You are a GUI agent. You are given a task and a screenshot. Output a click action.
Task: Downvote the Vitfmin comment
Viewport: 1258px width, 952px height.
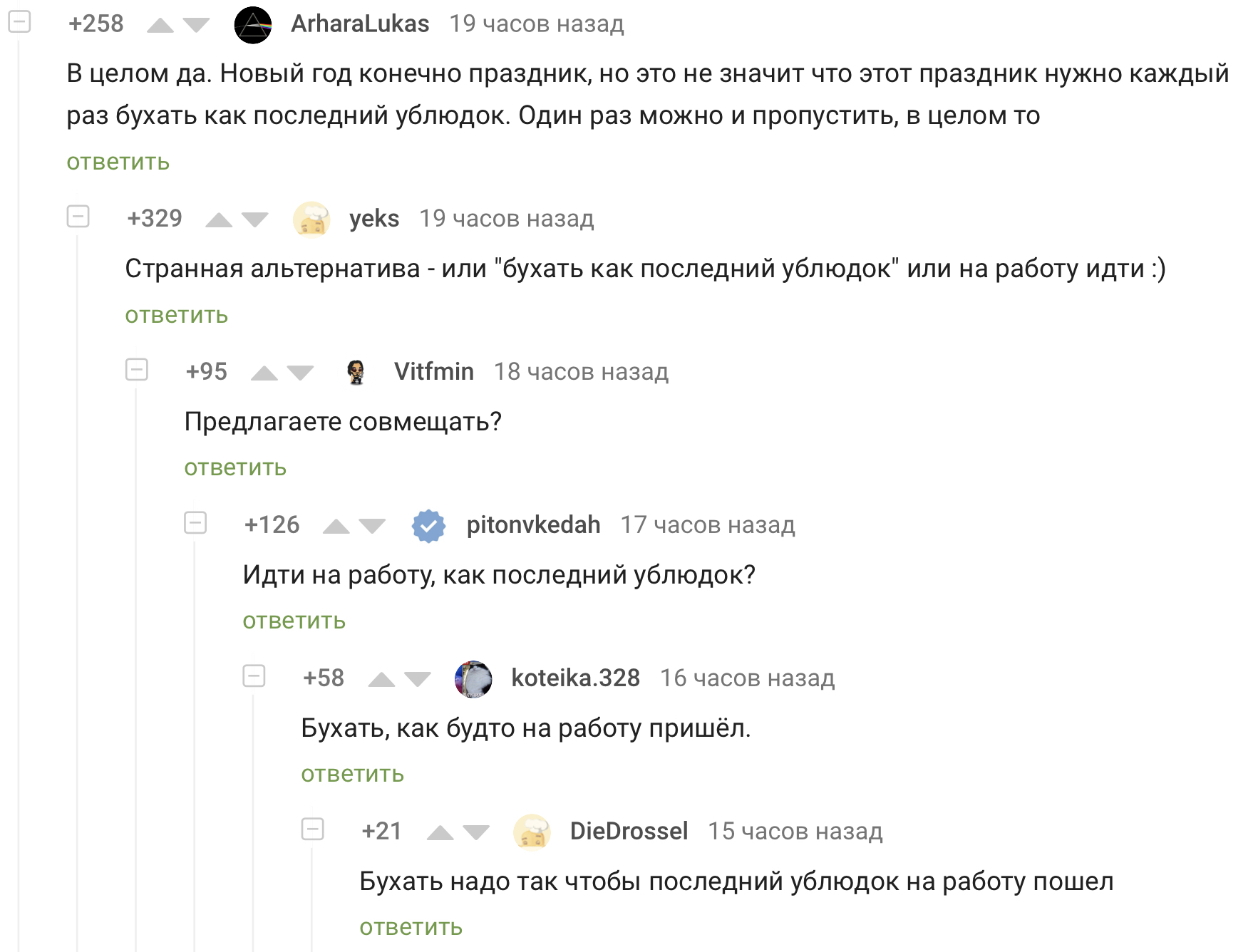point(300,373)
